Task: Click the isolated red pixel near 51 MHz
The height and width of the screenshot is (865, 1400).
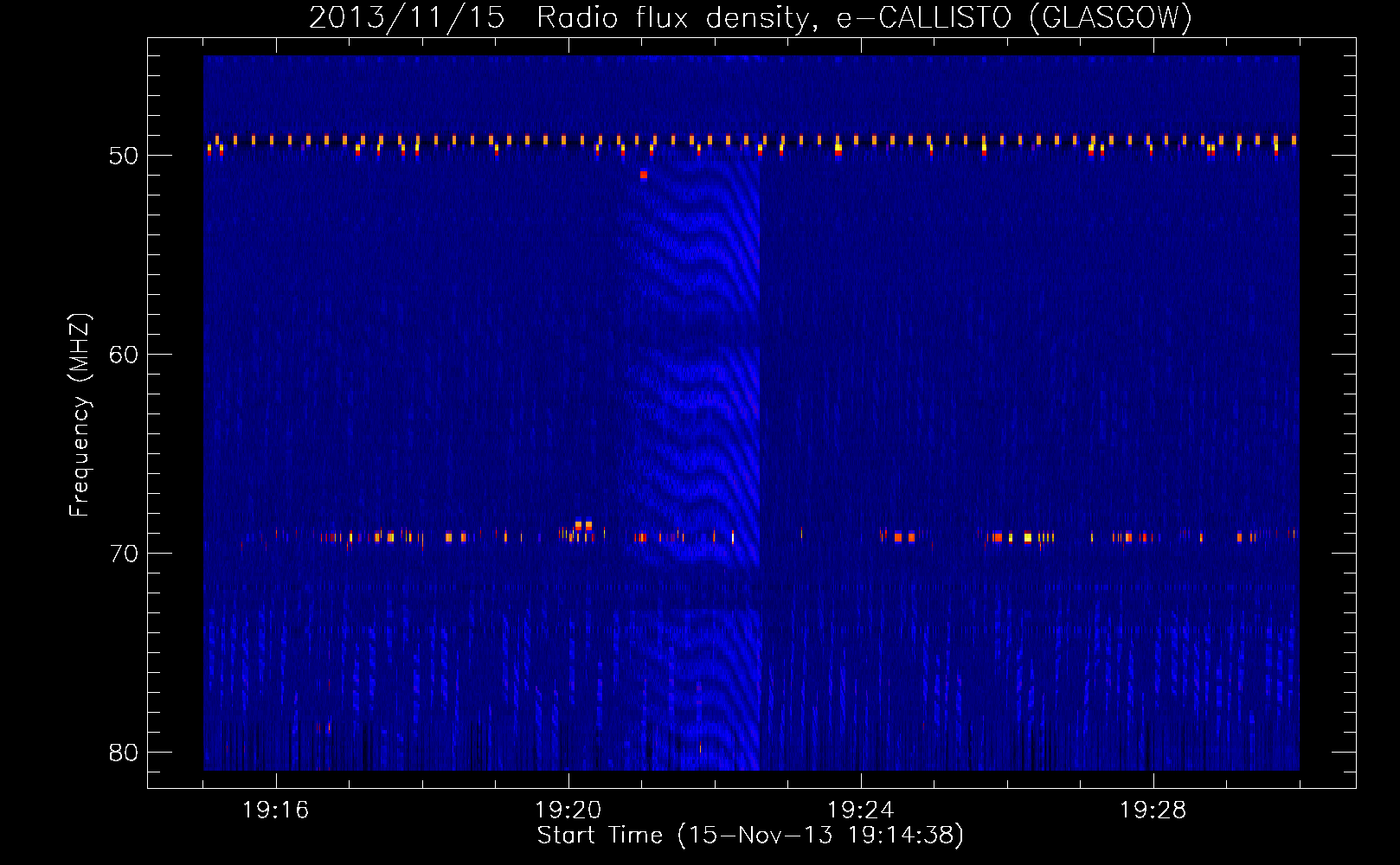Action: [x=644, y=175]
